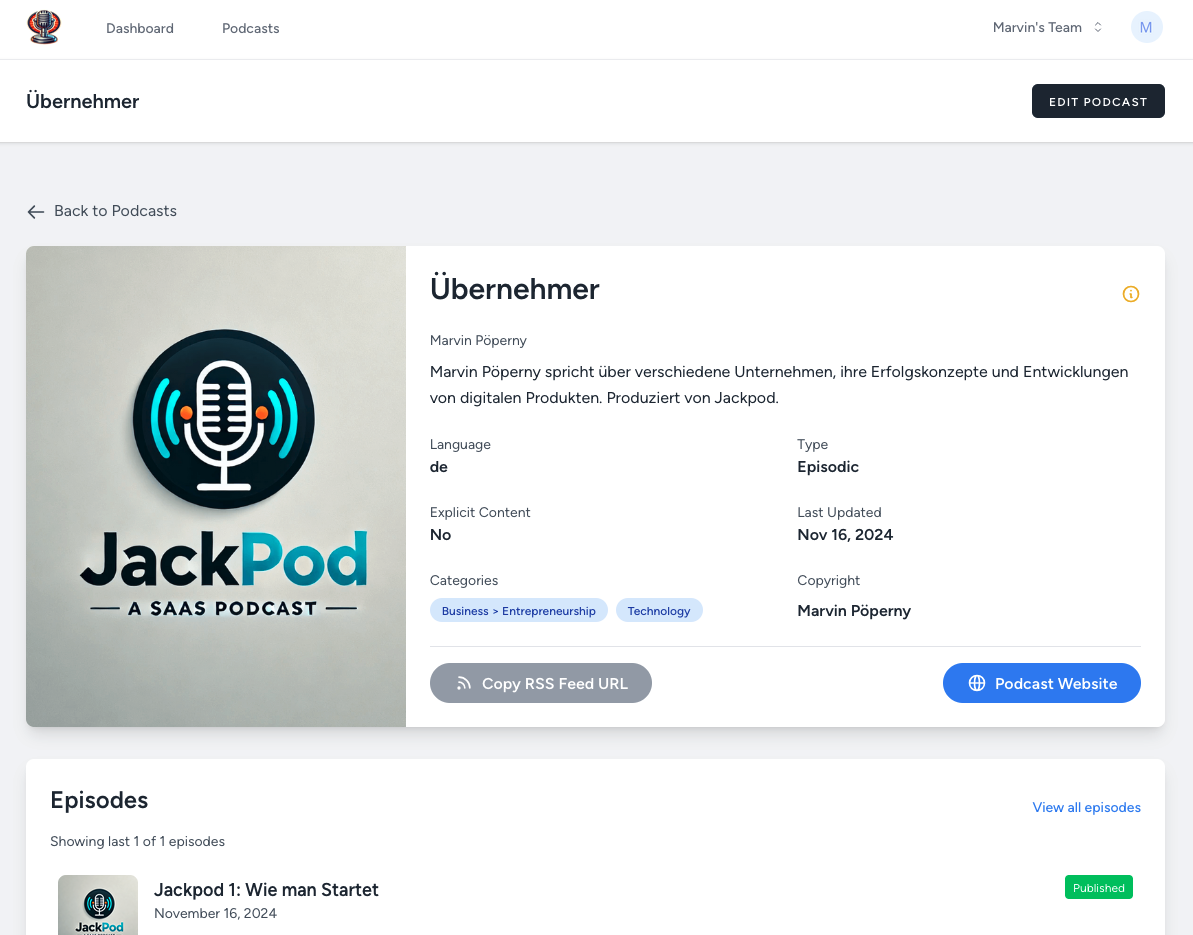Click the Explicit Content value No
The height and width of the screenshot is (935, 1193).
coord(441,535)
